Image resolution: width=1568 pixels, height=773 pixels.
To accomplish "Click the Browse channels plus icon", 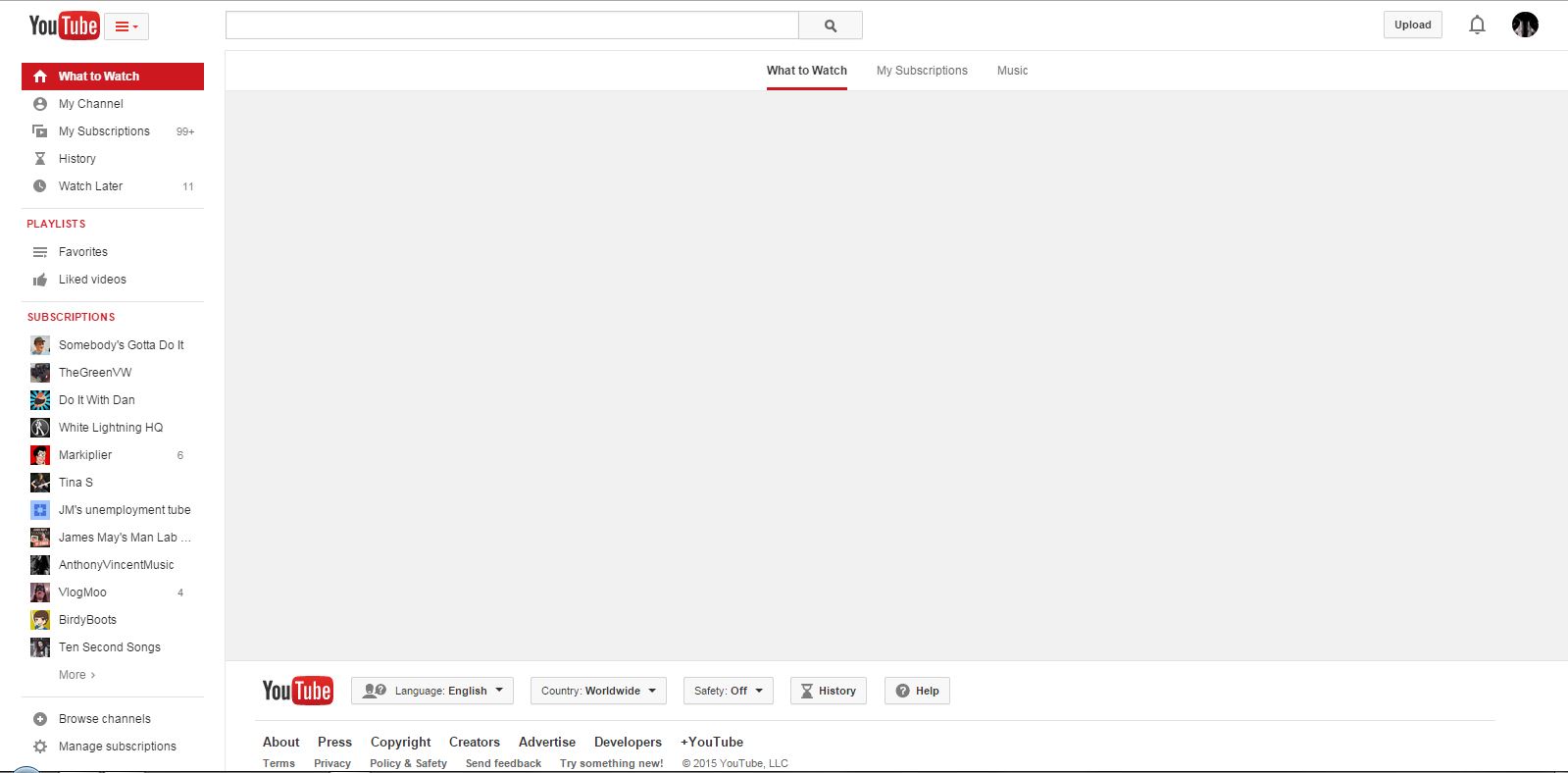I will pos(40,719).
